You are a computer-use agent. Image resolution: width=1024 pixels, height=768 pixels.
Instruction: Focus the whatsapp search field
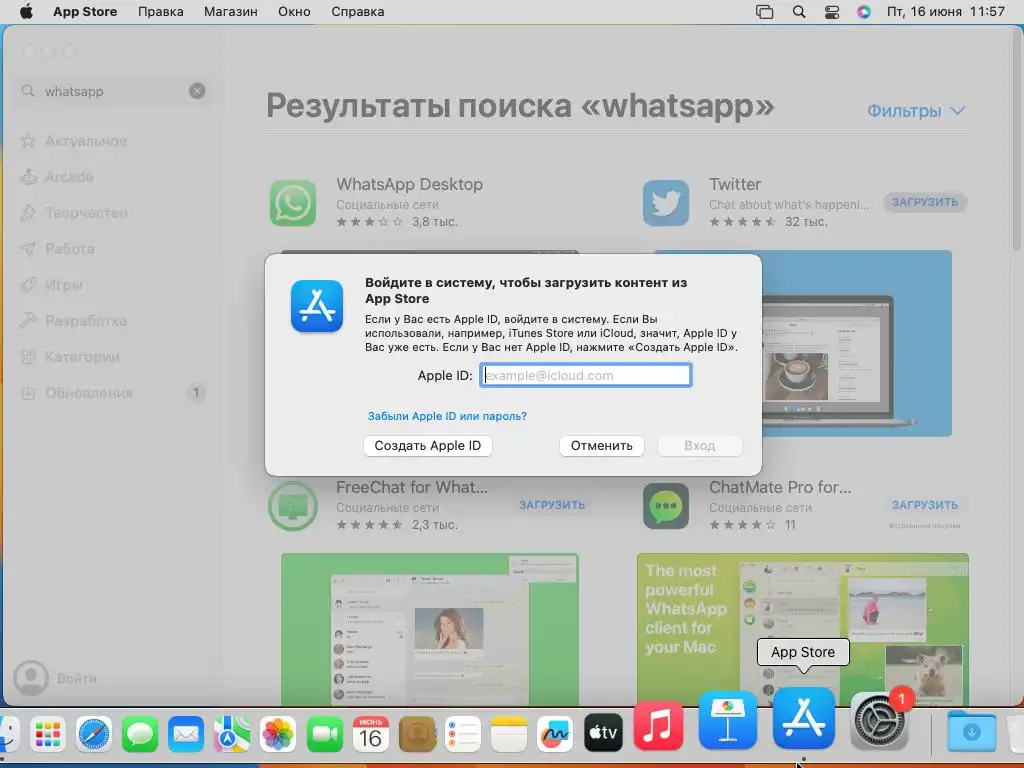click(x=114, y=91)
